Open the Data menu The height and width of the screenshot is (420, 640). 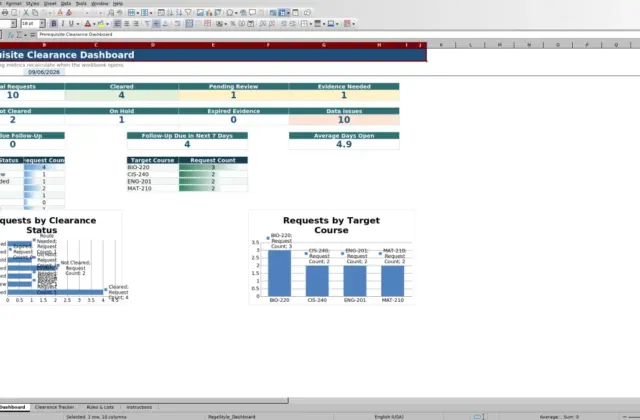click(x=66, y=3)
